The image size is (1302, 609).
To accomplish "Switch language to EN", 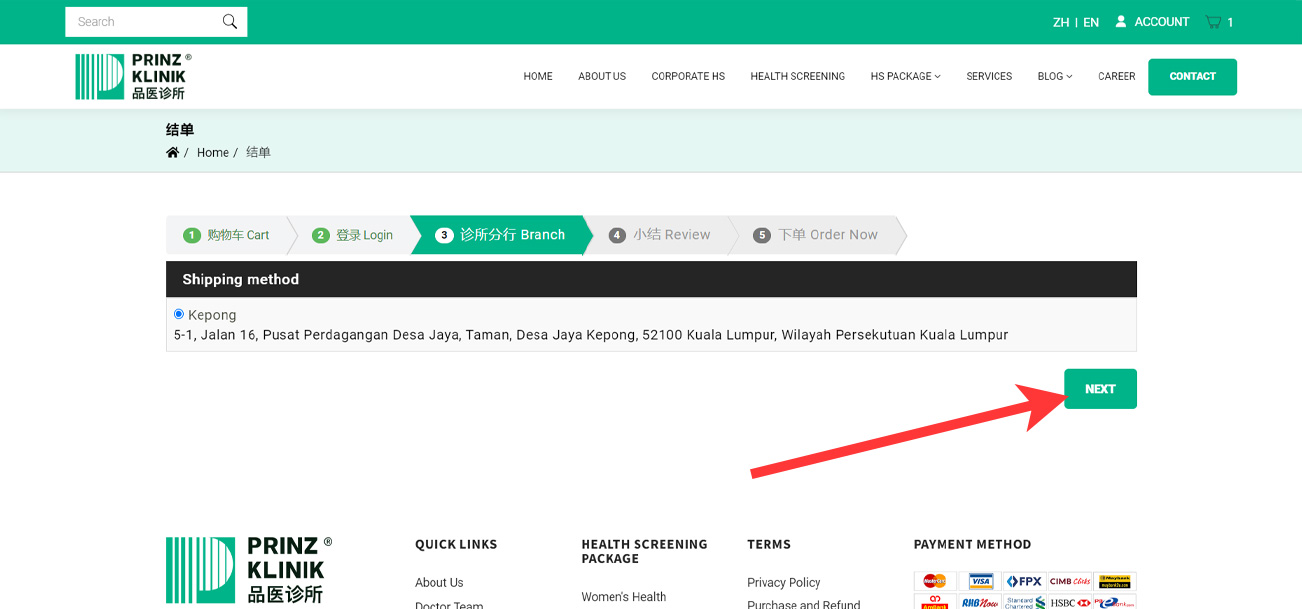I will 1091,22.
